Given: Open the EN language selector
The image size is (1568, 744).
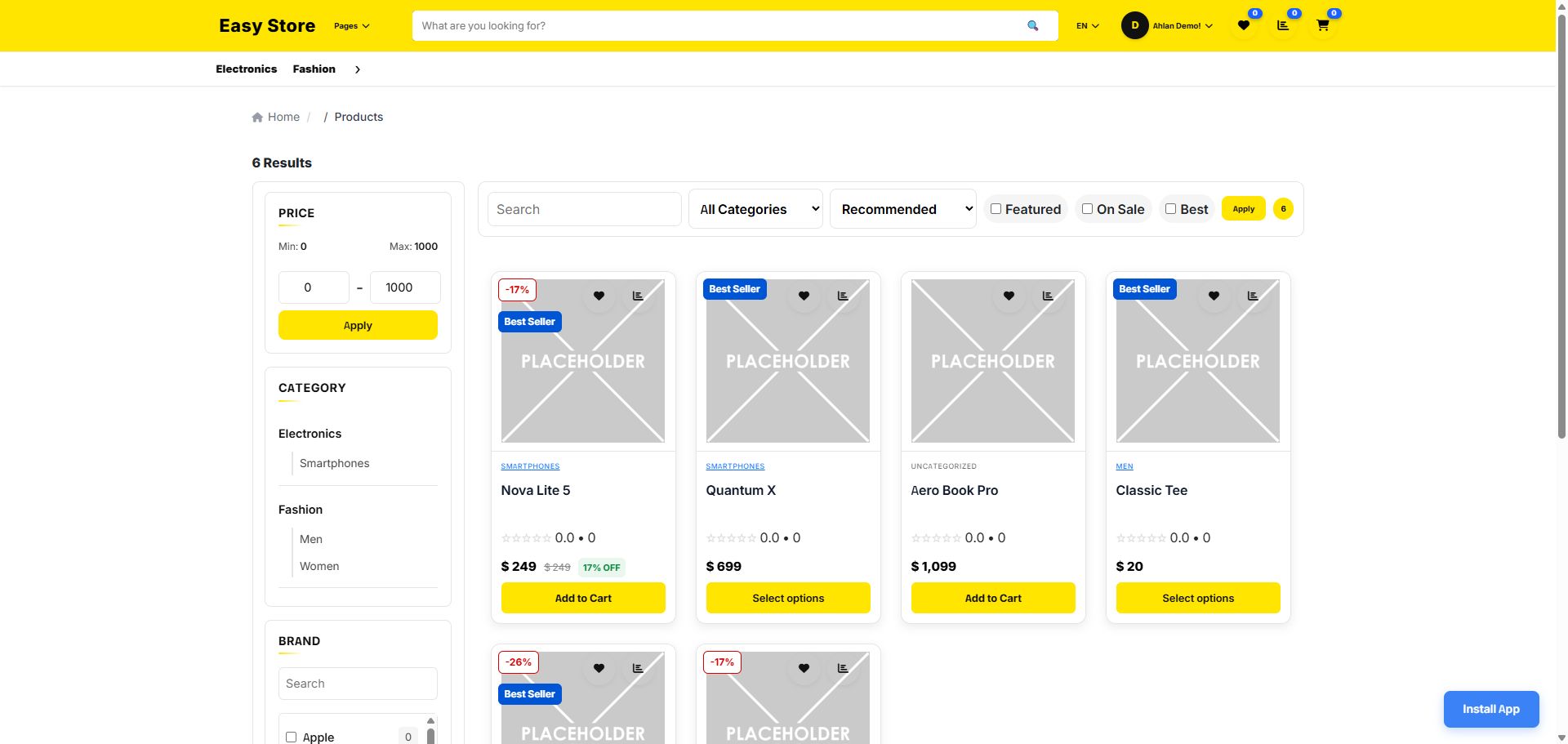Looking at the screenshot, I should pos(1087,26).
